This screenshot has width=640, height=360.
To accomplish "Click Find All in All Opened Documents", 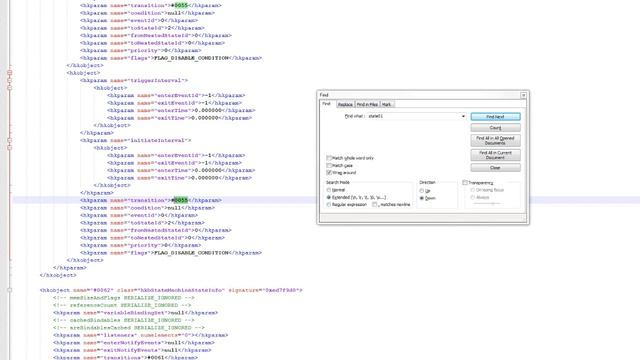I will click(495, 140).
